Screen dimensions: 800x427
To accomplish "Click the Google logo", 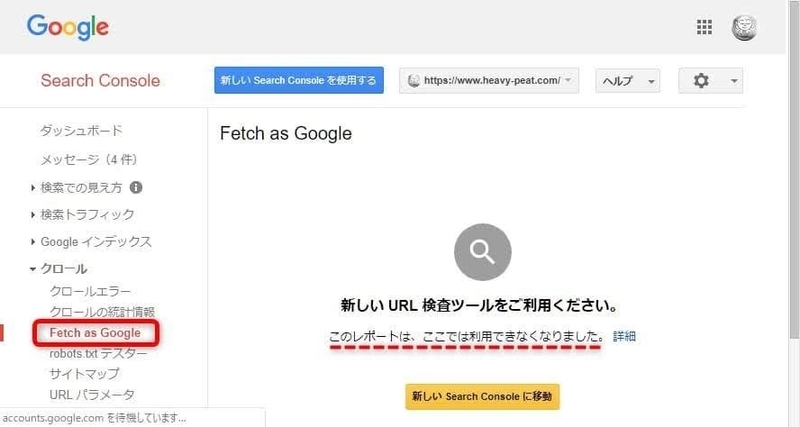I will tap(68, 27).
